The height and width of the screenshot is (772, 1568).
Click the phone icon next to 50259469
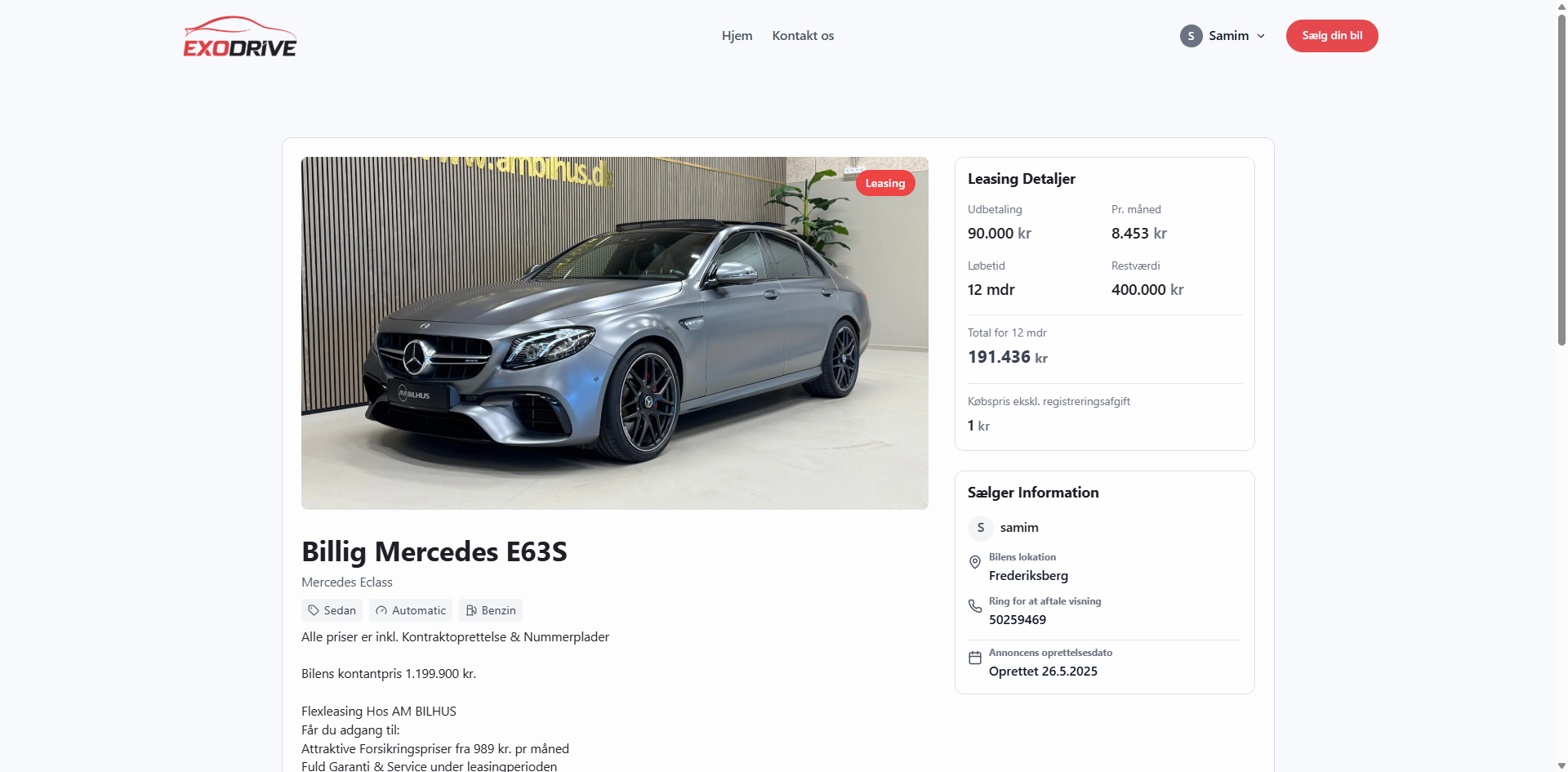click(975, 606)
